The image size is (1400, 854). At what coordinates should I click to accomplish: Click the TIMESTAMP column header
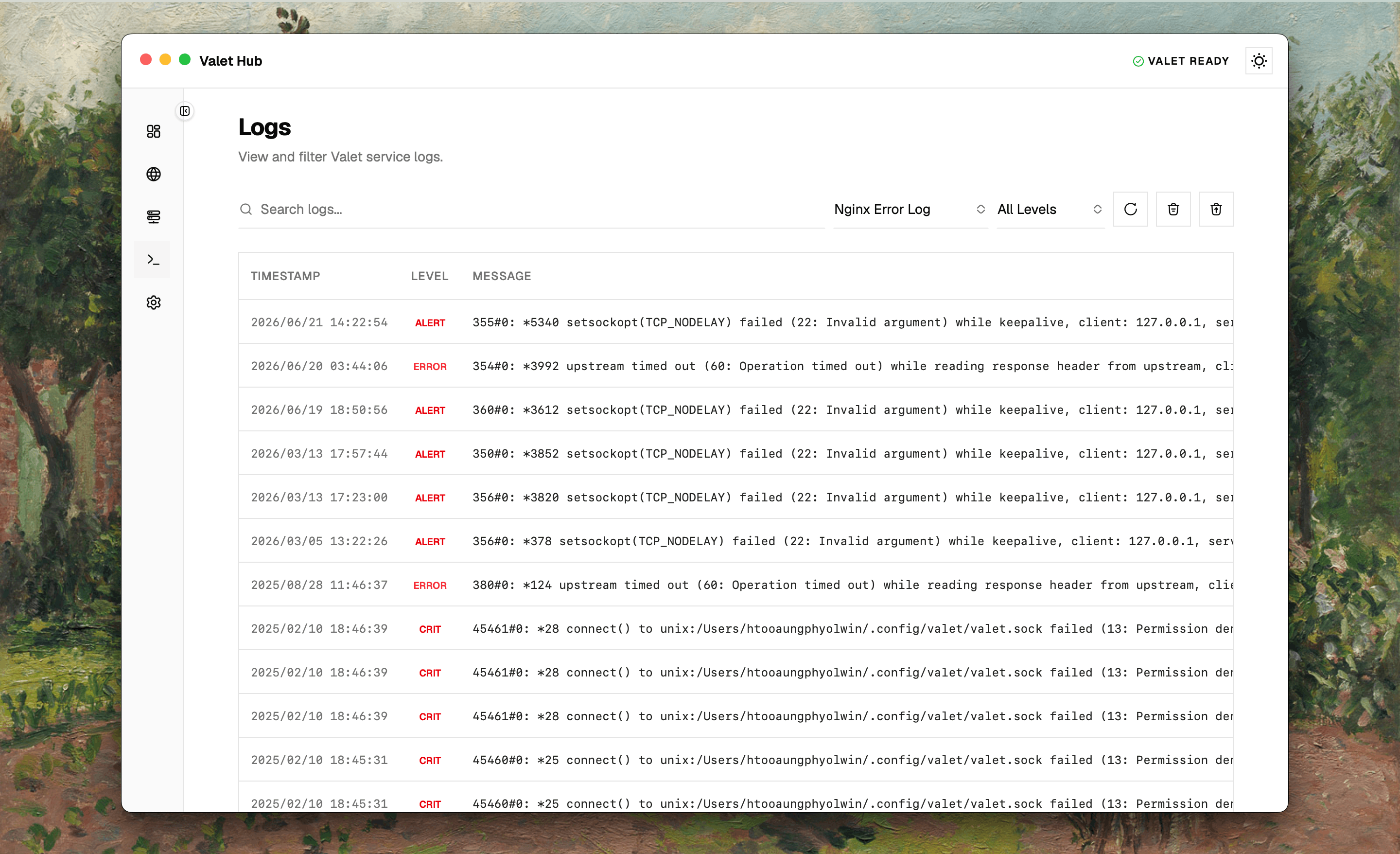click(285, 276)
